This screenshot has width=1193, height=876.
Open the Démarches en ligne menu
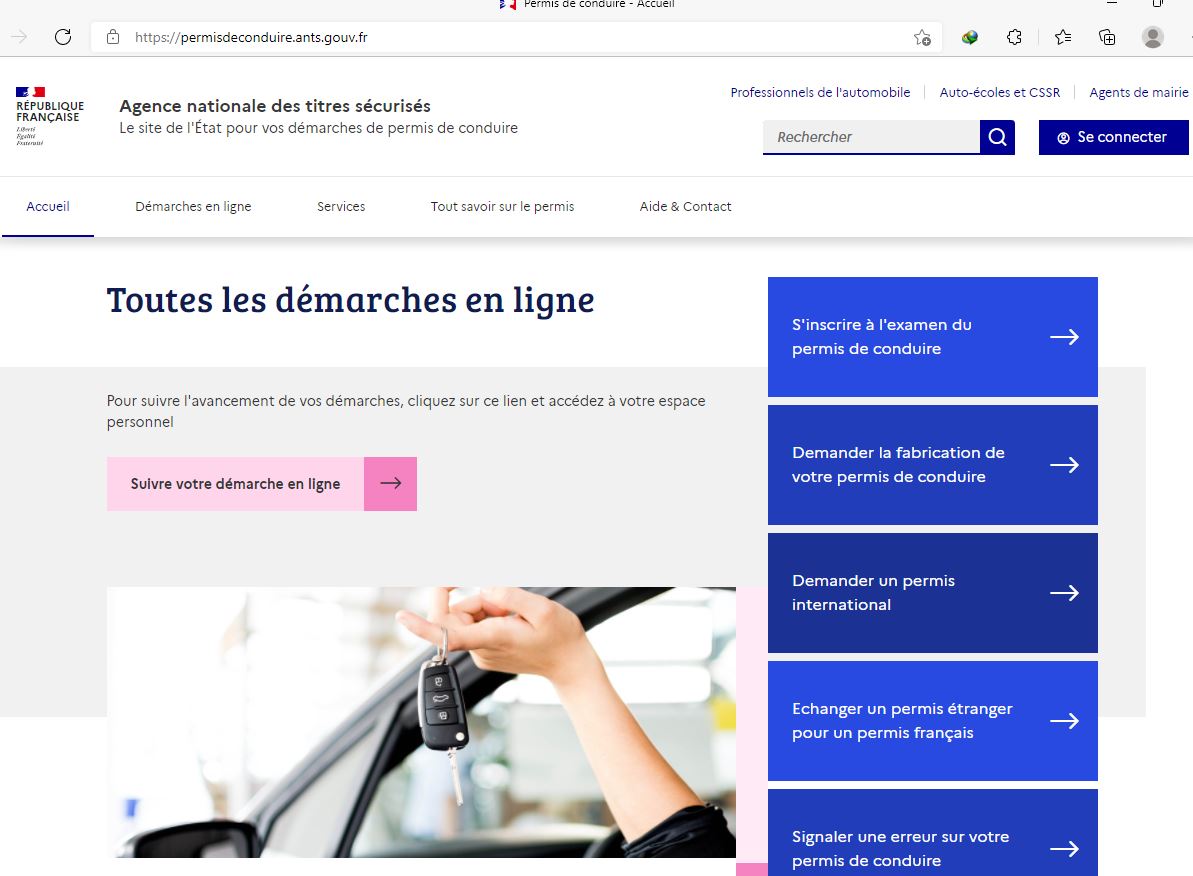pyautogui.click(x=193, y=207)
